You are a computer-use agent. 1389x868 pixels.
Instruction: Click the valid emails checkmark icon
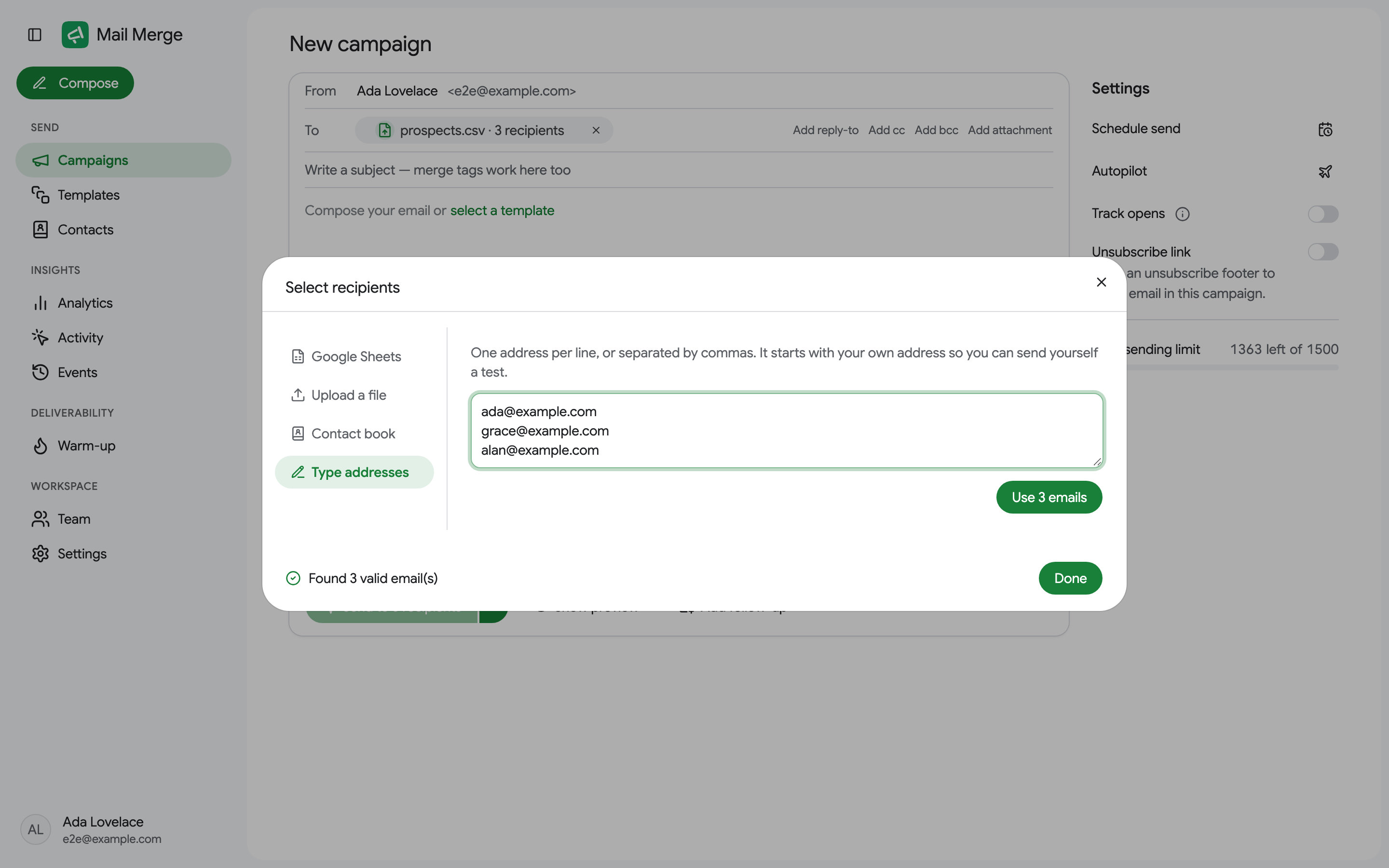(293, 578)
